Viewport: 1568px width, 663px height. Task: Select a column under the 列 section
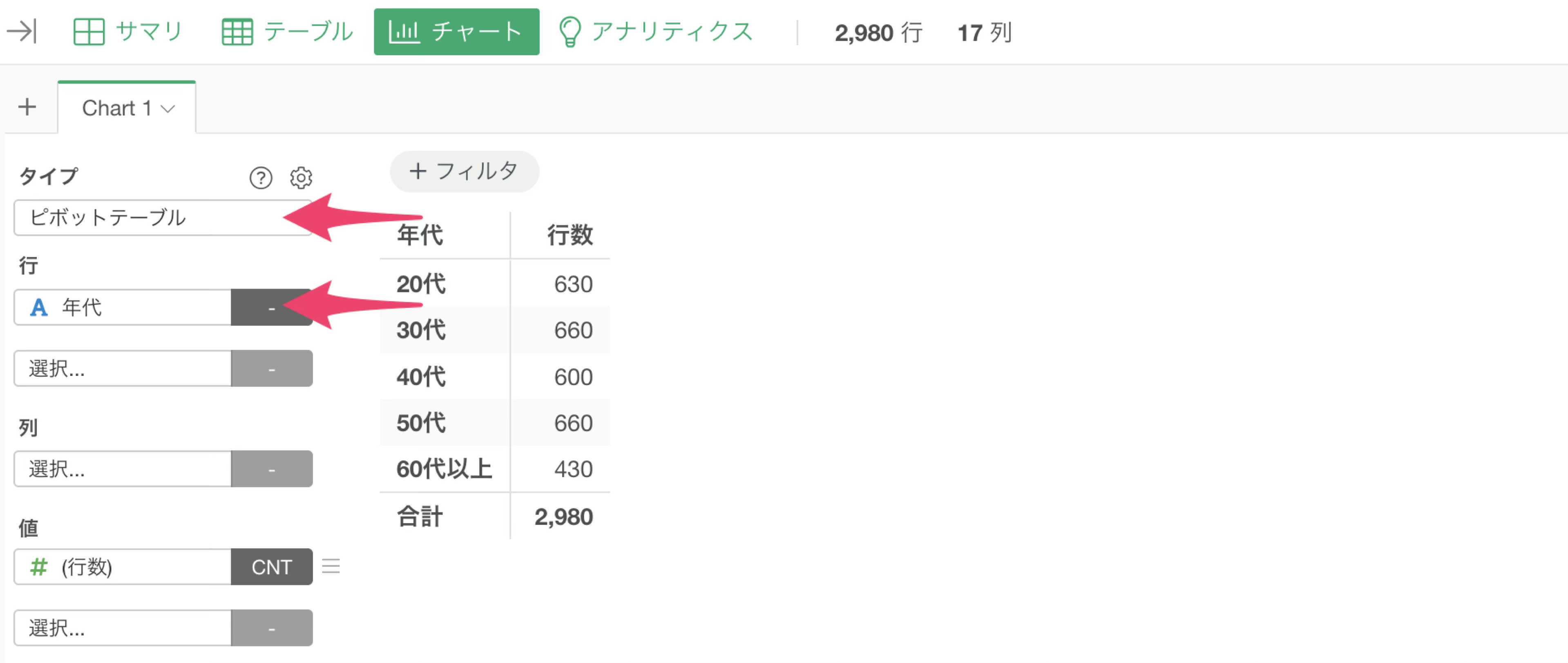(122, 468)
